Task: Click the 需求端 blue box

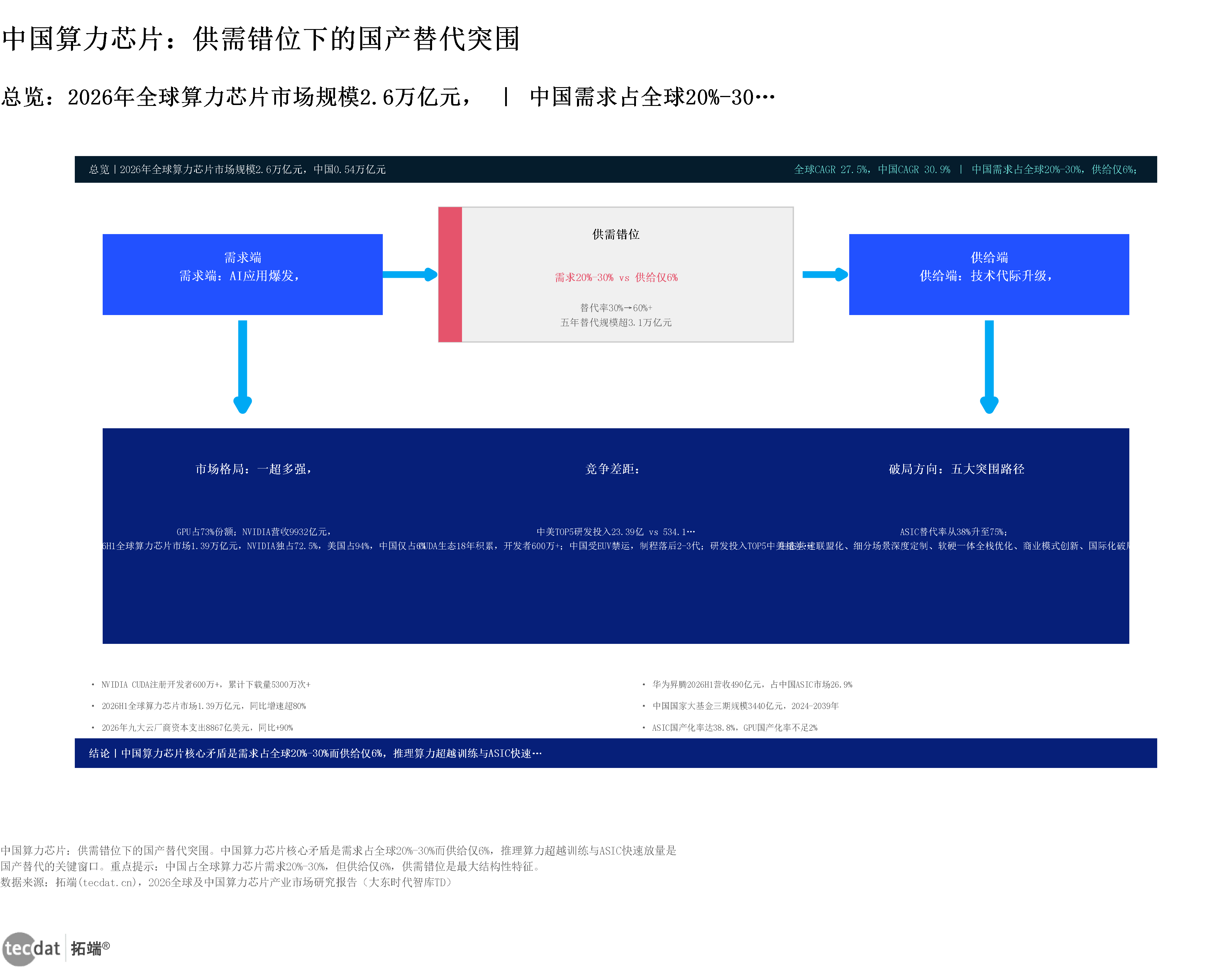Action: tap(243, 274)
